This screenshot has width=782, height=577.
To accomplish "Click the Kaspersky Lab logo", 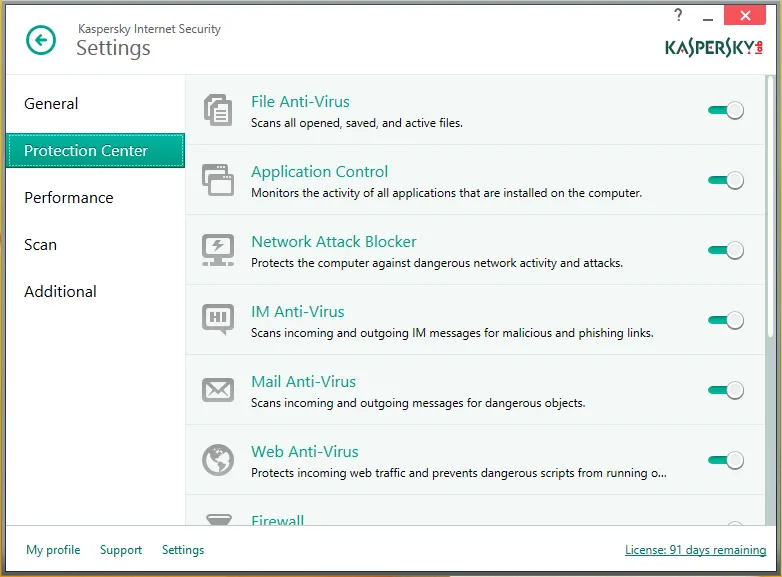I will tap(714, 47).
